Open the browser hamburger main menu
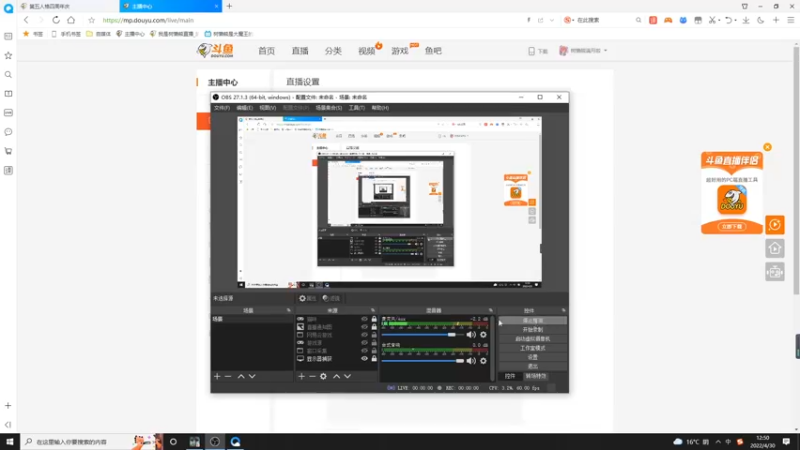 click(790, 20)
